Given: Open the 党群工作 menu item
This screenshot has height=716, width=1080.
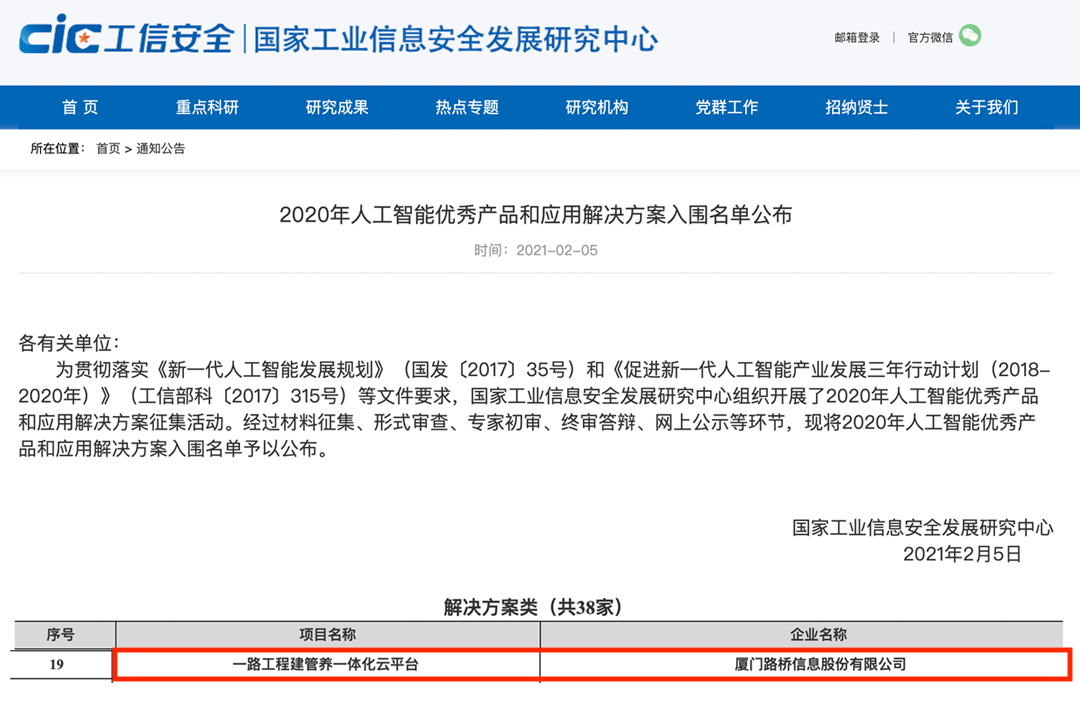Looking at the screenshot, I should point(727,108).
